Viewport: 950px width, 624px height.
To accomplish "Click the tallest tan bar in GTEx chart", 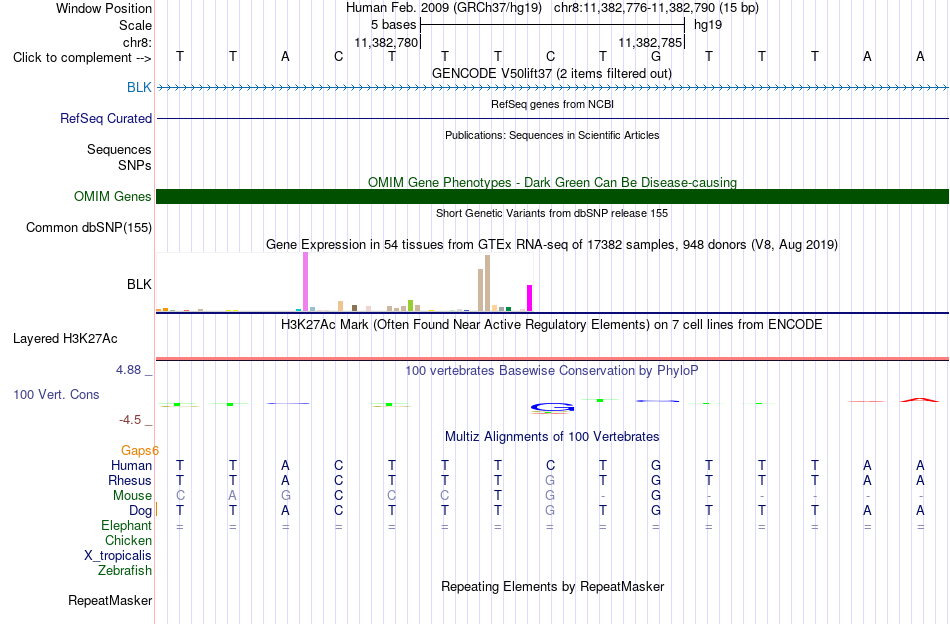I will coord(487,284).
